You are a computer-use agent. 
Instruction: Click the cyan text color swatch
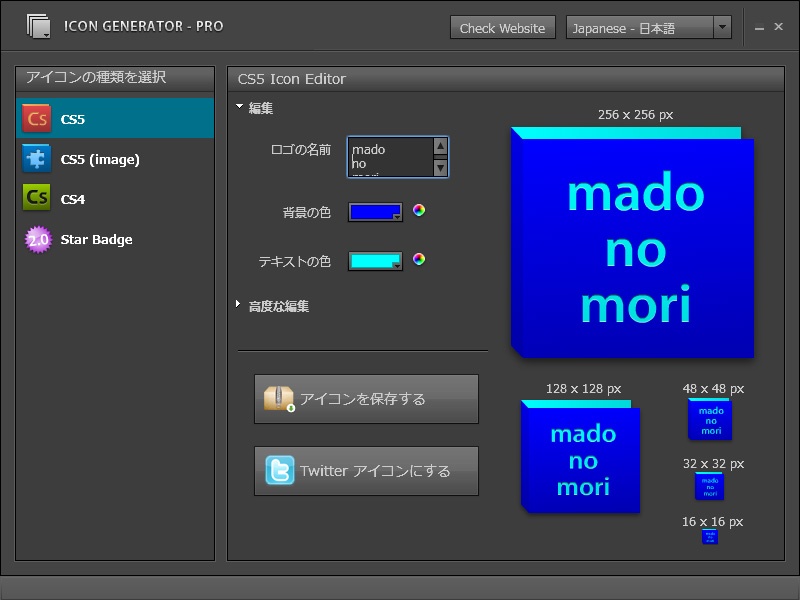point(375,259)
